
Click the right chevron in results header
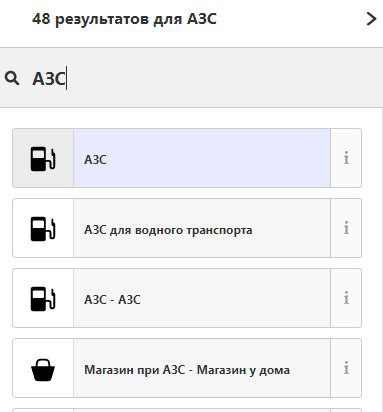371,19
